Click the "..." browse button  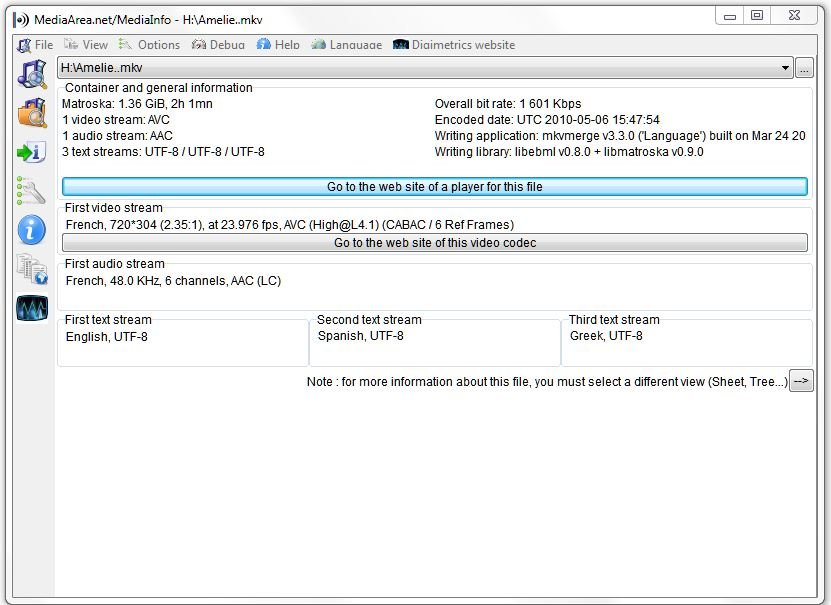coord(804,68)
